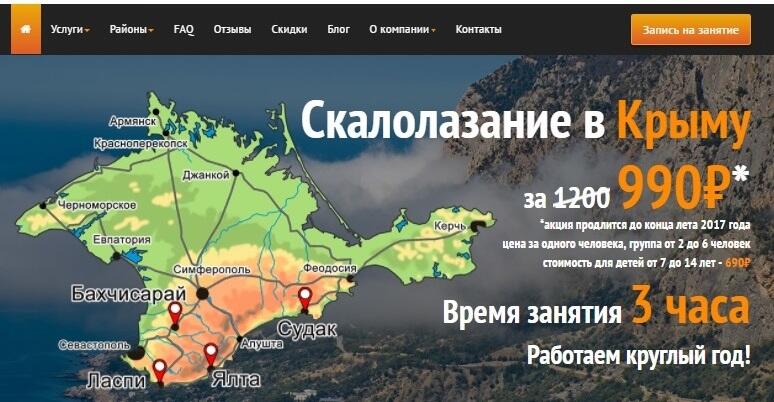774x402 pixels.
Task: Click the Севастополь label on map
Action: [x=94, y=345]
